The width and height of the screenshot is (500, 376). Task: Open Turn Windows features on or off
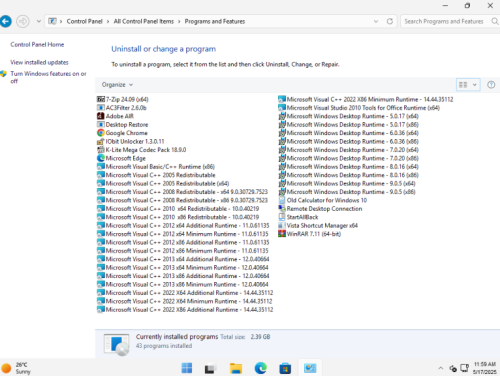point(48,77)
